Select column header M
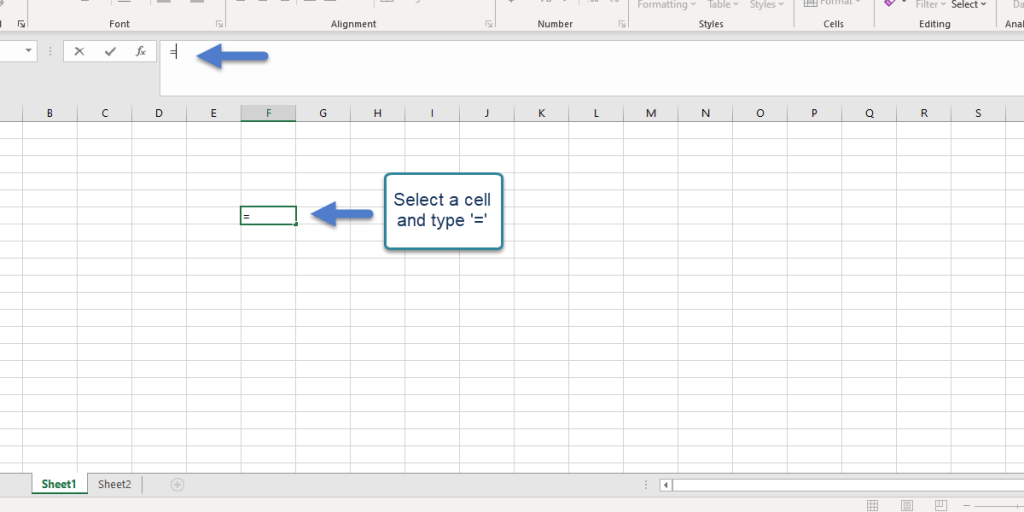 [x=651, y=113]
